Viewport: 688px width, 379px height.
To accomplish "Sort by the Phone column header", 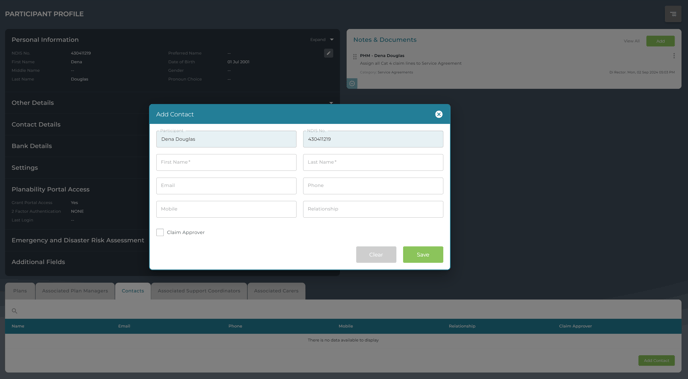I will [x=235, y=326].
